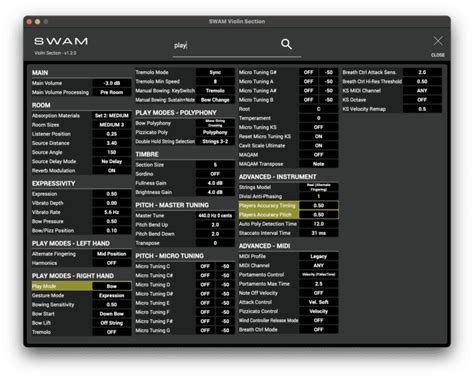Open Gesture Mode Expression dropdown
Viewport: 474px width, 378px height.
pos(112,295)
